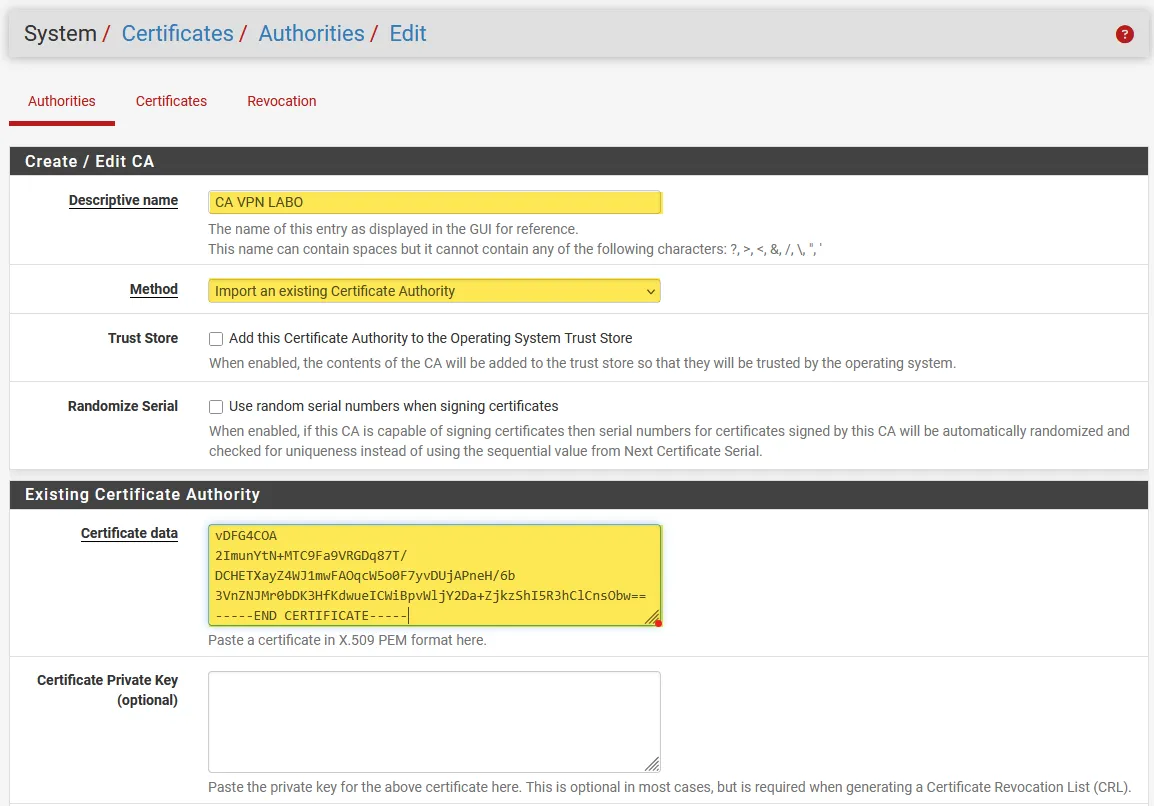Grab the Private Key textarea resize handle

coord(652,764)
